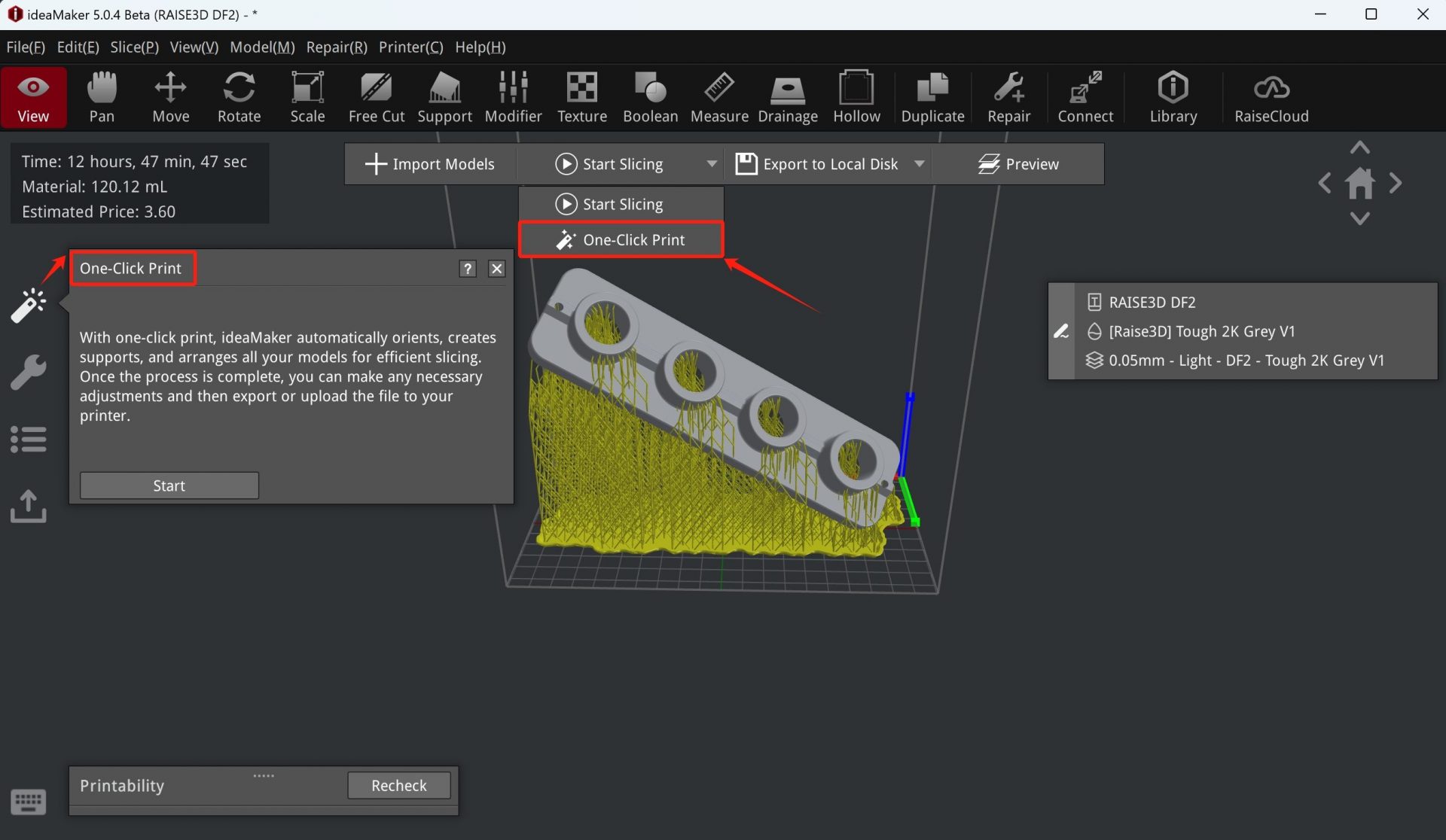
Task: Select the Measure tool
Action: [x=719, y=97]
